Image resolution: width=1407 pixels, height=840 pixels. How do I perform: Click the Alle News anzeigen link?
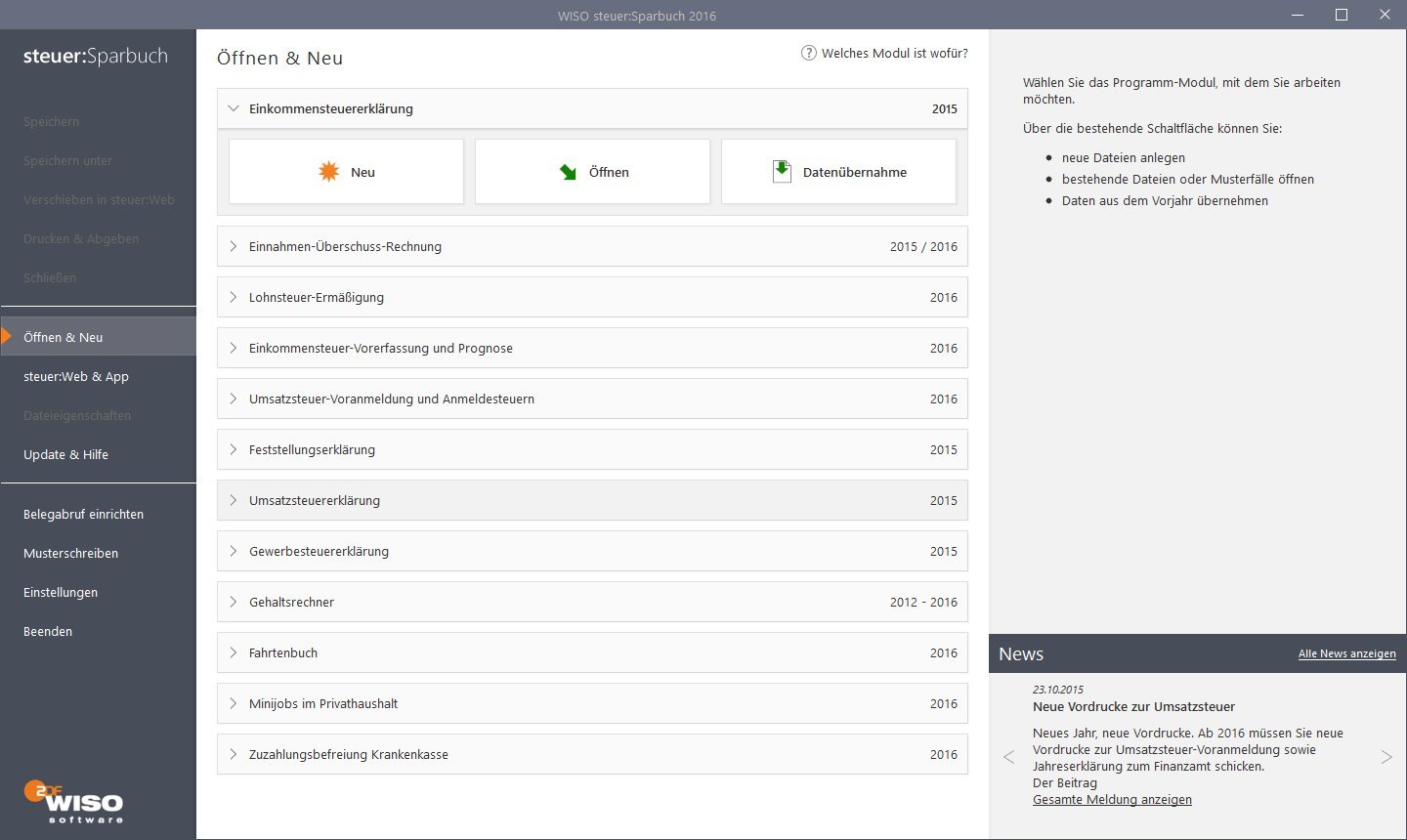click(1346, 653)
